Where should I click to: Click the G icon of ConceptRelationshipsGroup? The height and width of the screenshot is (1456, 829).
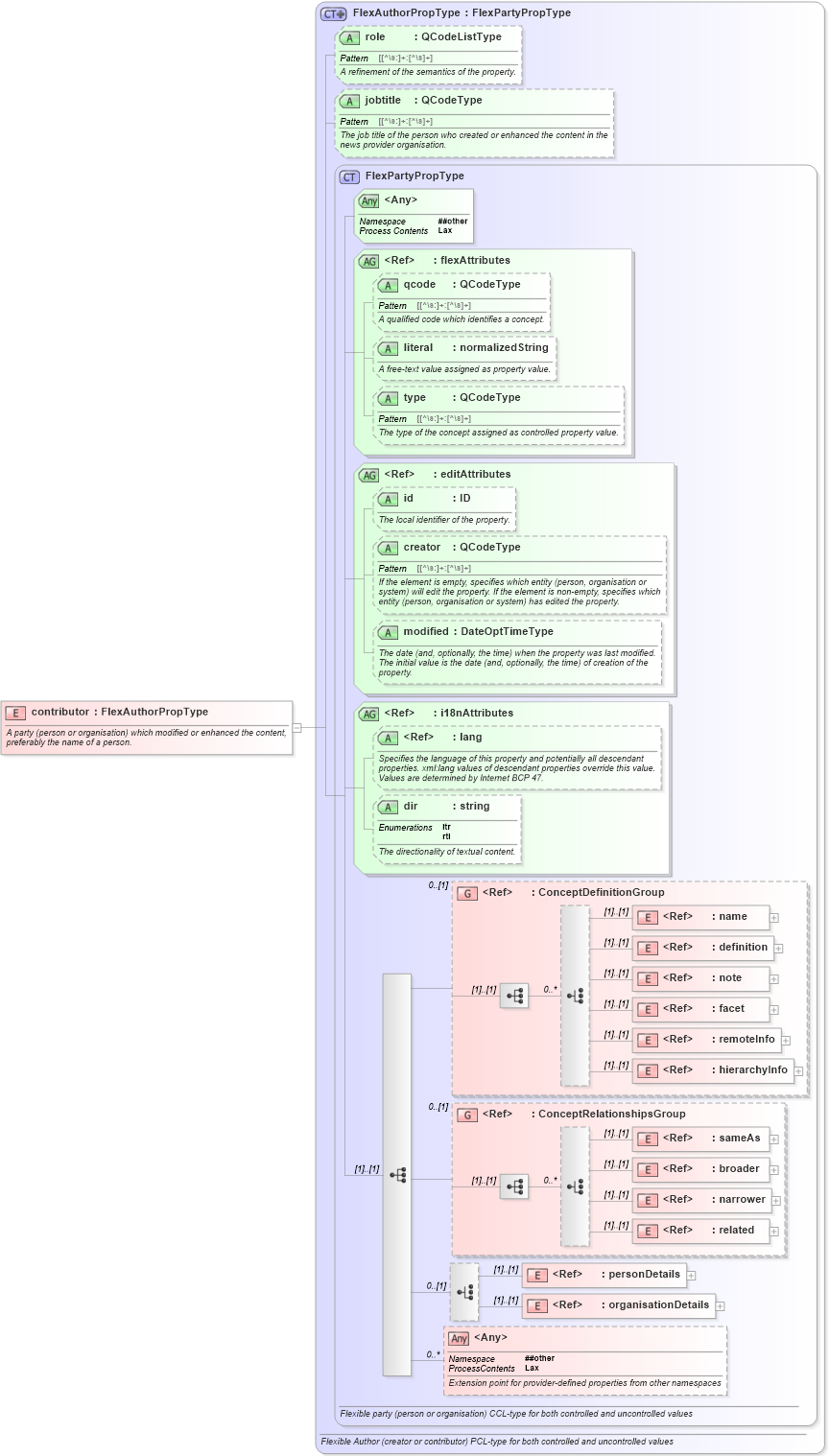(x=467, y=1115)
